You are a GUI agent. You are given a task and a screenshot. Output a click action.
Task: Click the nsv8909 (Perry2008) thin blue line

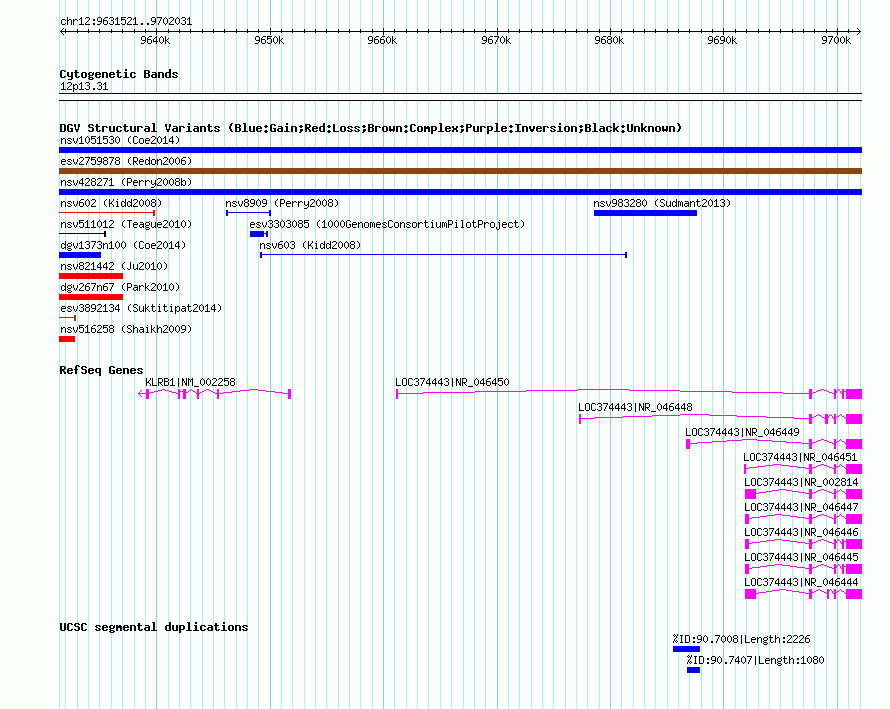click(249, 213)
